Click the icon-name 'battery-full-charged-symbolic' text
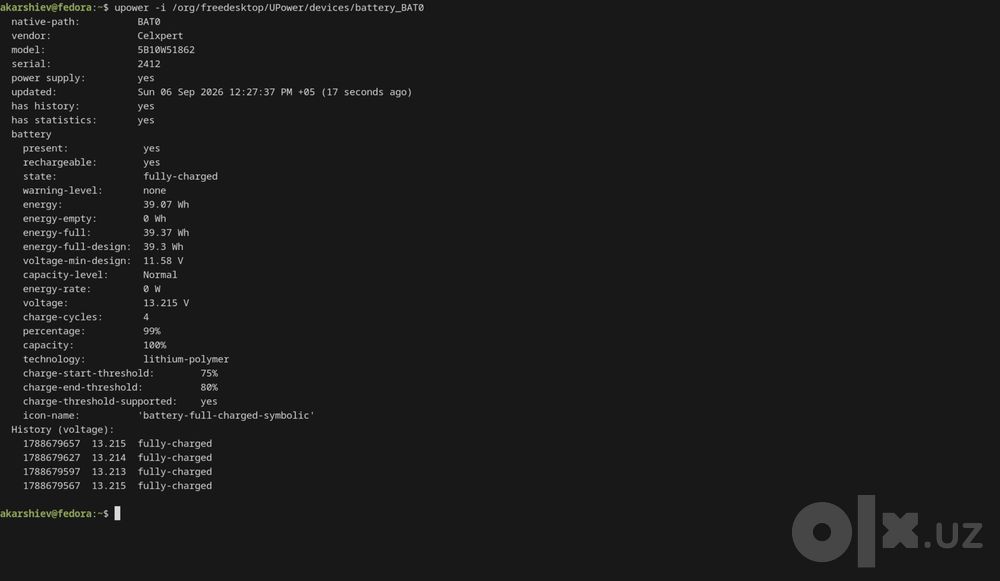This screenshot has height=581, width=1000. point(226,415)
